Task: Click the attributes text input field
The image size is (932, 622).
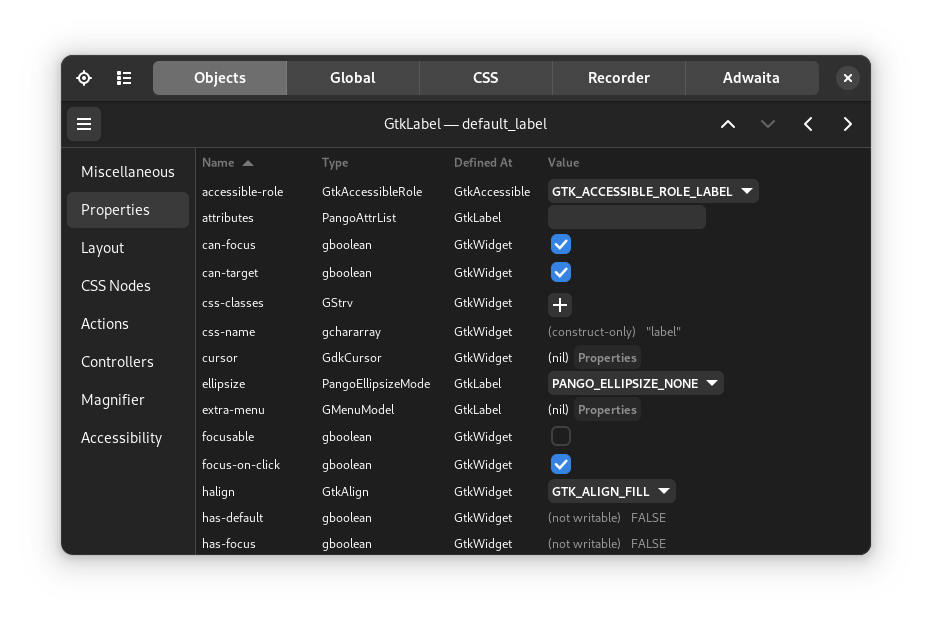Action: click(x=627, y=217)
